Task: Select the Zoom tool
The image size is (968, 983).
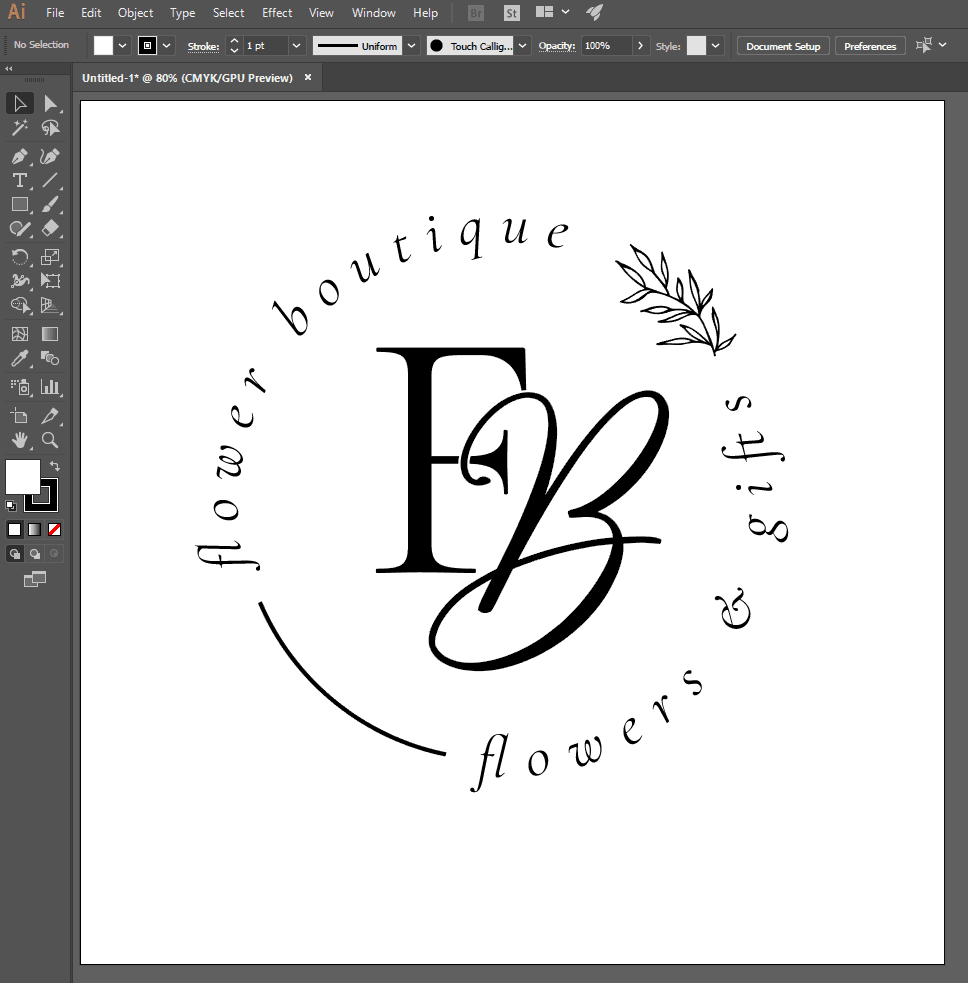Action: point(50,440)
